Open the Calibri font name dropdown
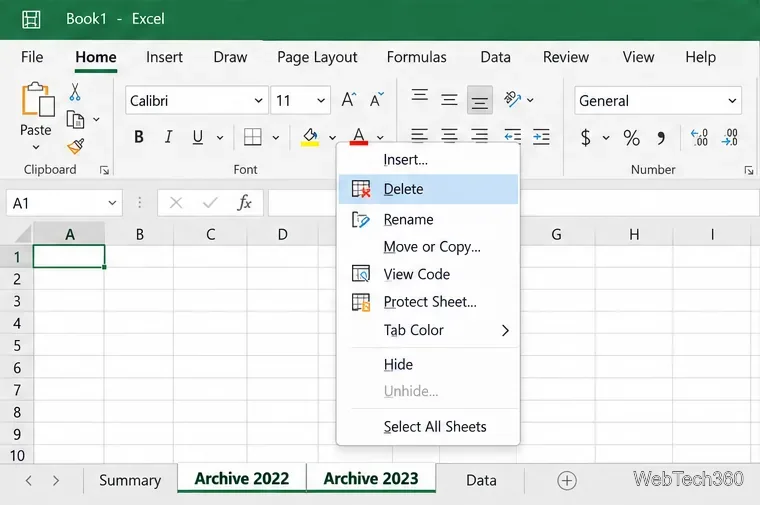Image resolution: width=760 pixels, height=505 pixels. pos(258,100)
